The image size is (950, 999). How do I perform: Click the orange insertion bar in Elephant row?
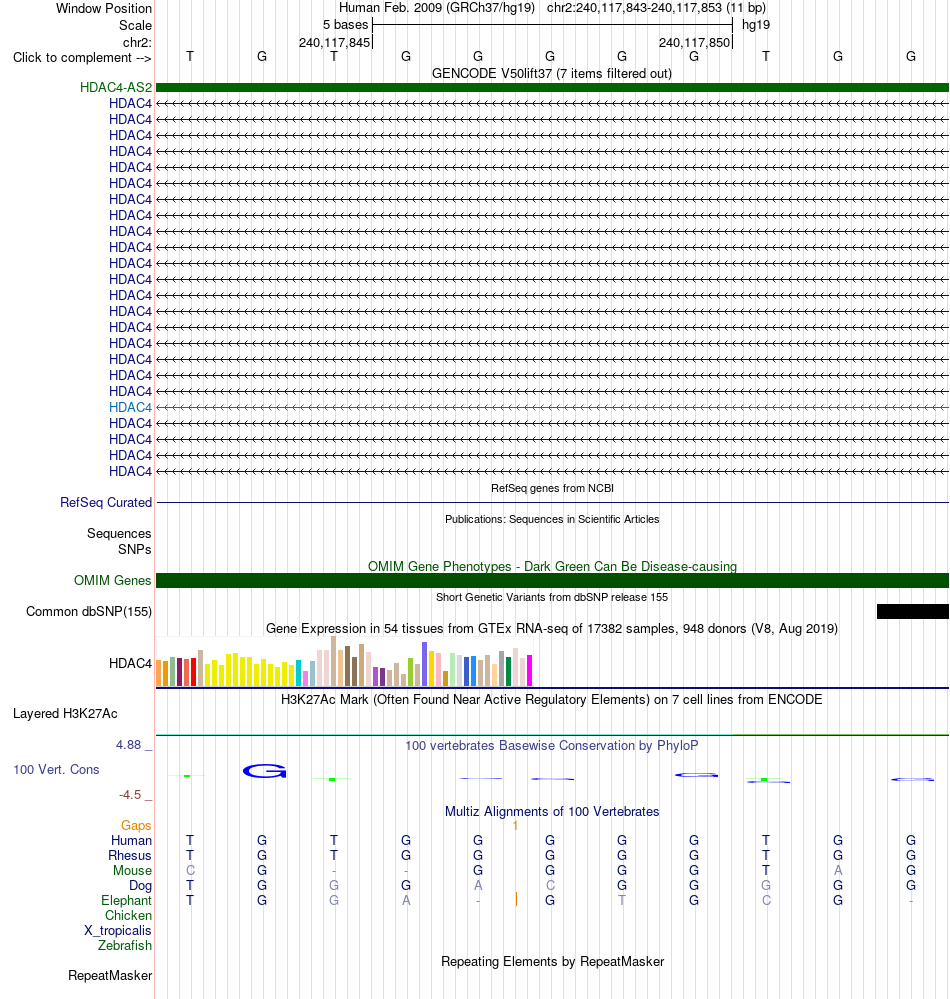click(x=516, y=900)
